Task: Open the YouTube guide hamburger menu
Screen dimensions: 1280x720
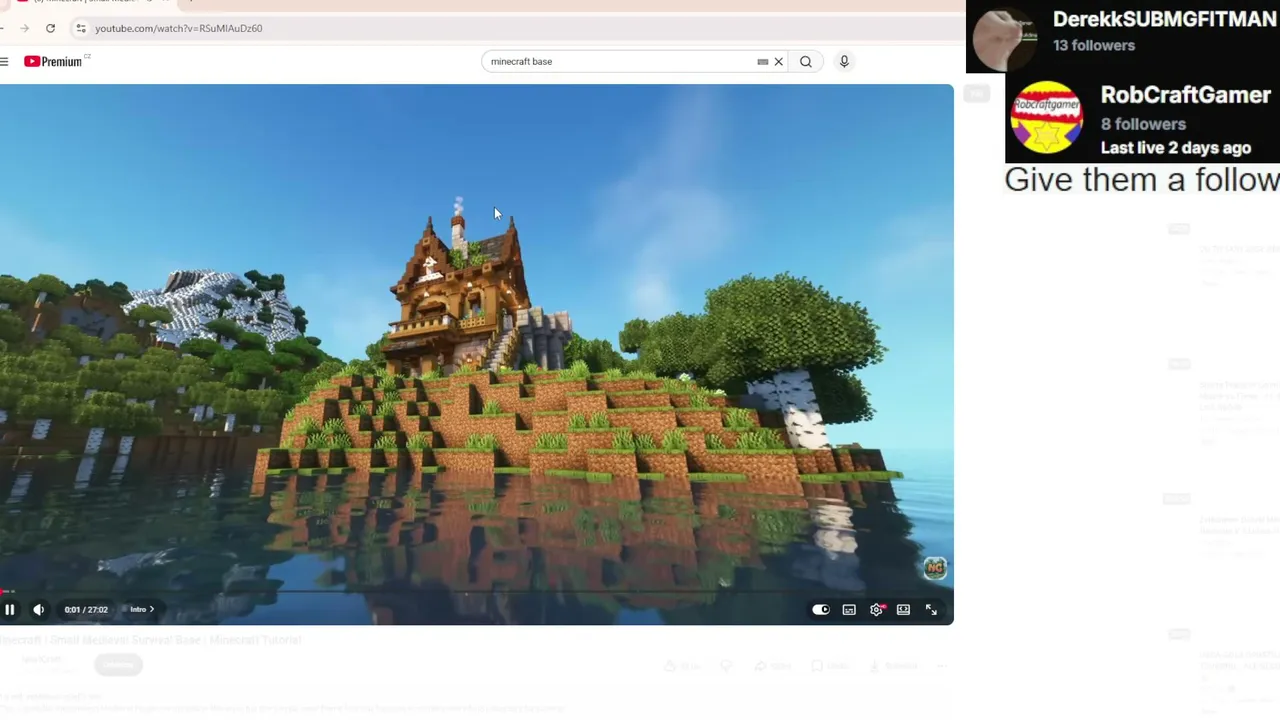Action: 5,62
